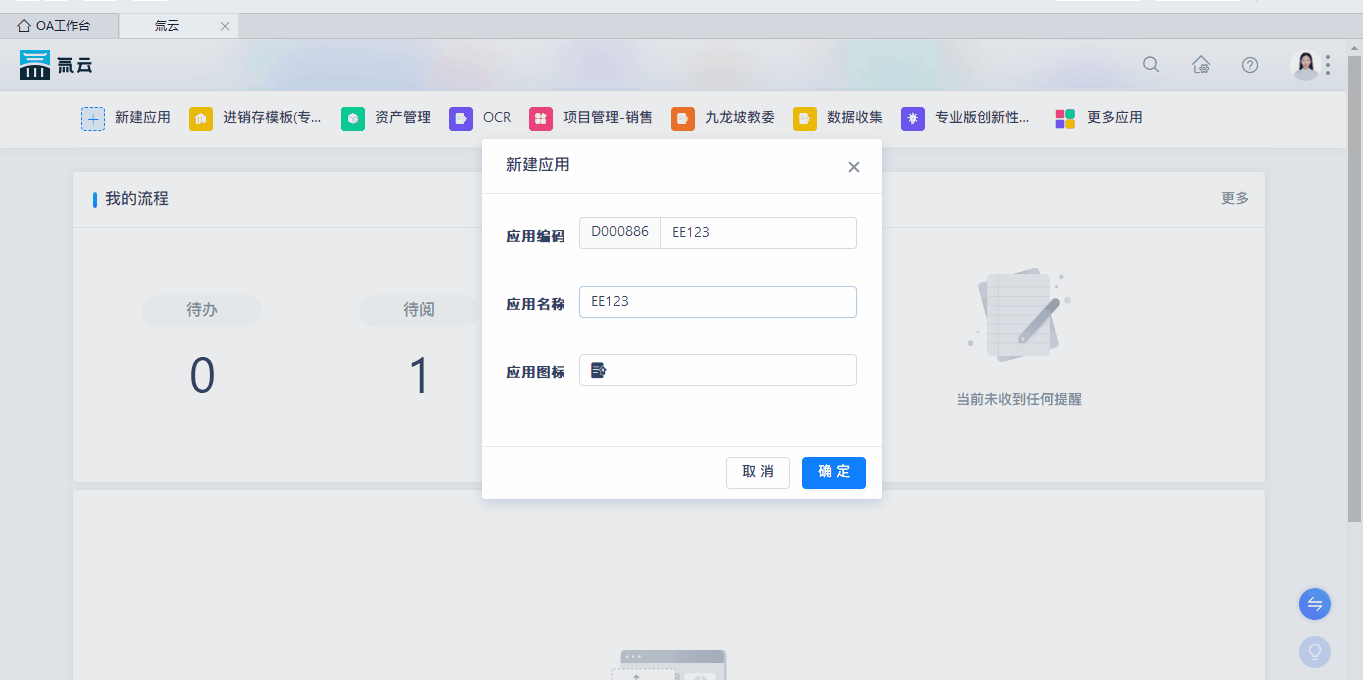Viewport: 1363px width, 680px height.
Task: Open the 数据收集 yellow app icon
Action: click(x=805, y=119)
